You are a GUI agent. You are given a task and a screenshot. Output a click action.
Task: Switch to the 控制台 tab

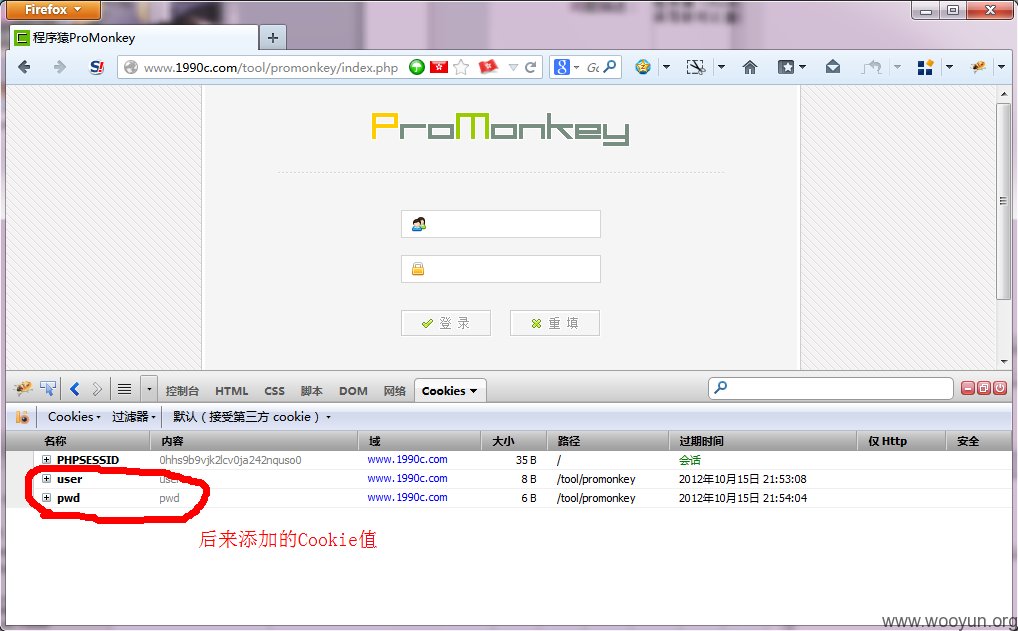(x=182, y=391)
